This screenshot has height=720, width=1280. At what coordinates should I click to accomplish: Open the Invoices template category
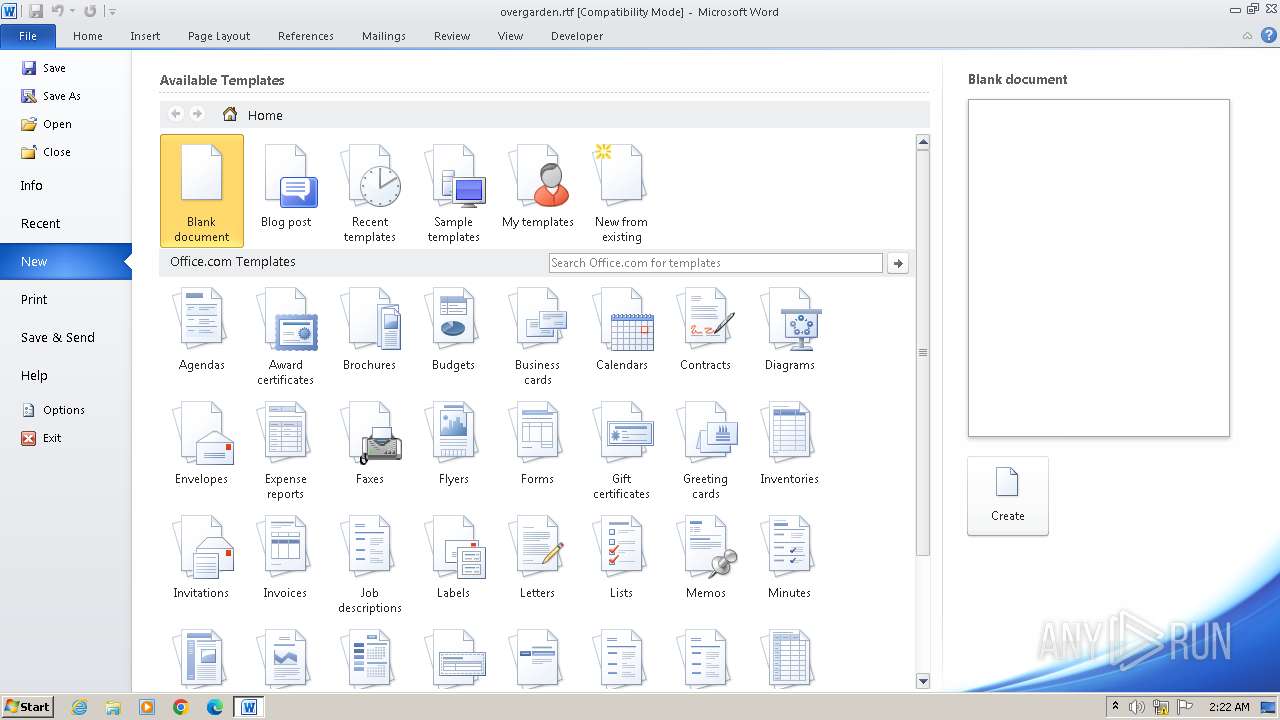[x=286, y=558]
